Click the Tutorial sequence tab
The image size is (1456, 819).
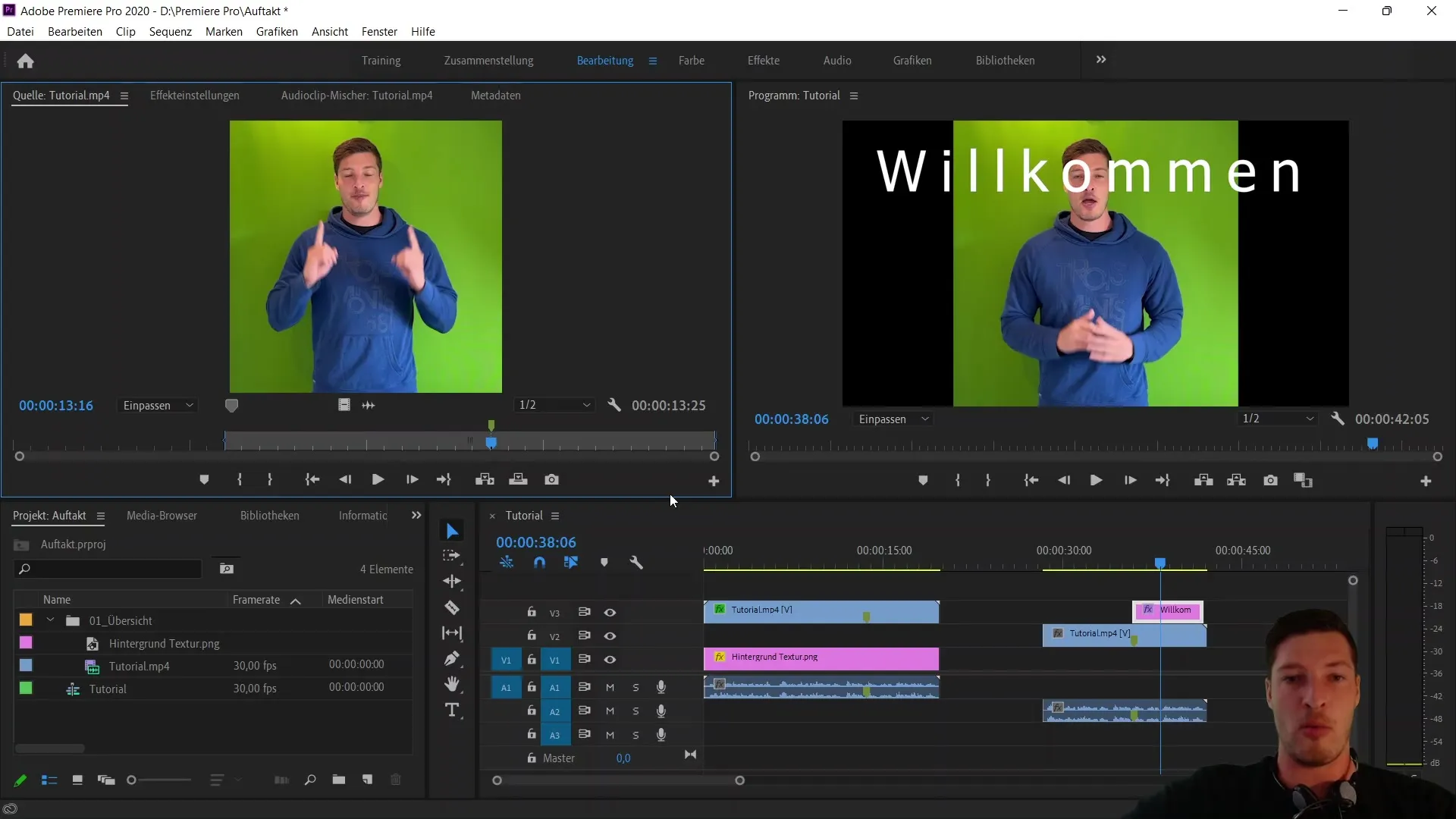click(525, 515)
